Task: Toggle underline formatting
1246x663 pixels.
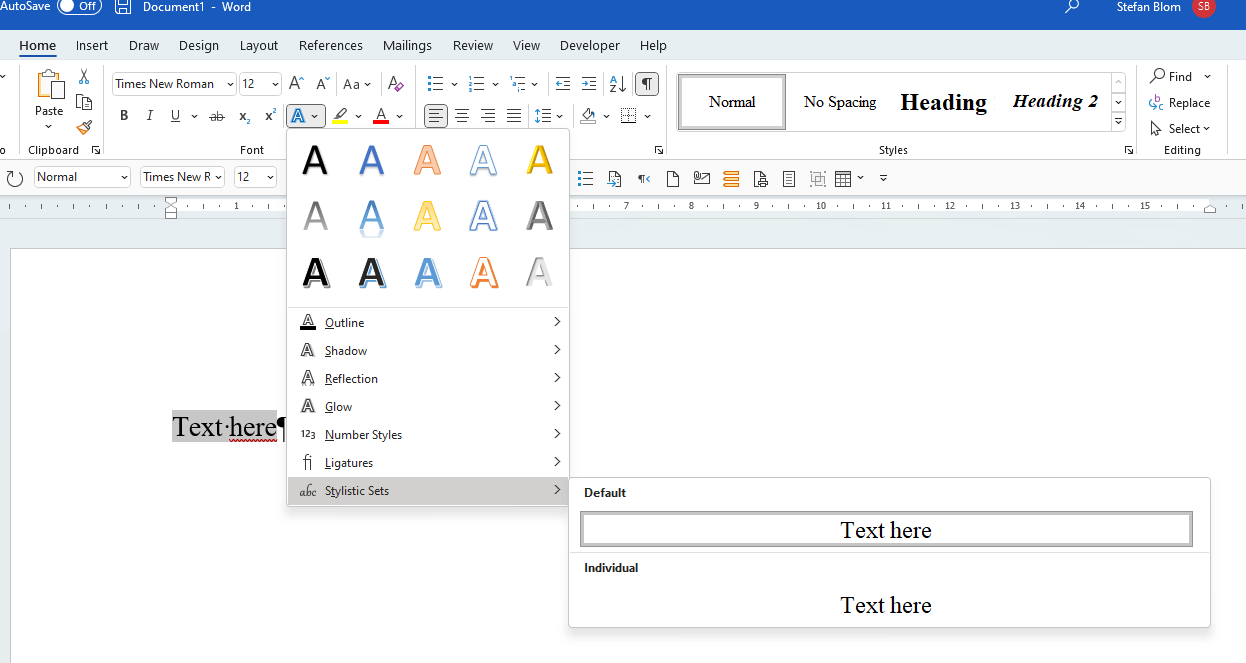Action: (176, 116)
